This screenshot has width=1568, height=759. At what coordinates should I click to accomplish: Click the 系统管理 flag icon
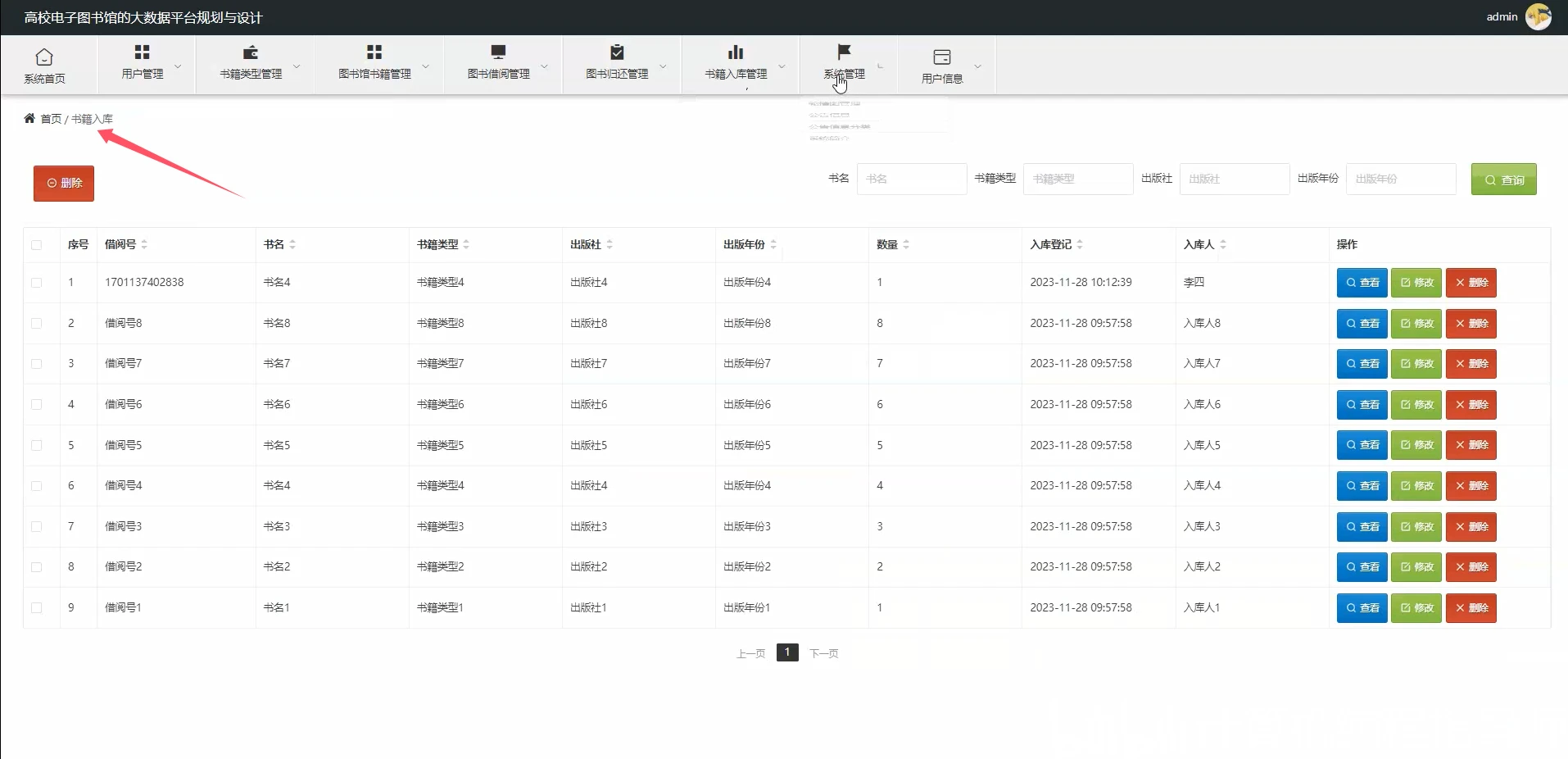point(844,52)
